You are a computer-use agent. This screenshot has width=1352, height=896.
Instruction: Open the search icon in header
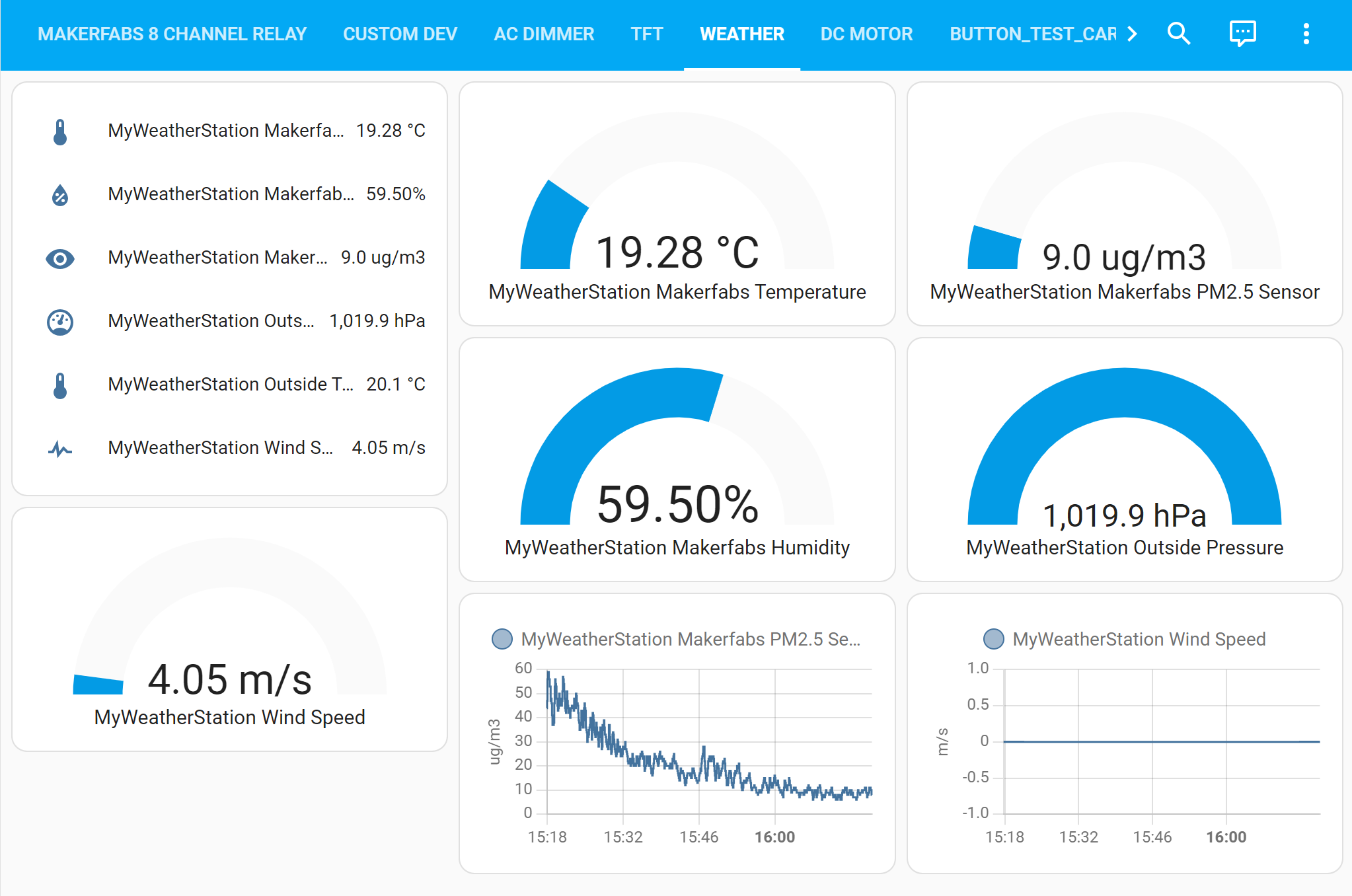1179,34
